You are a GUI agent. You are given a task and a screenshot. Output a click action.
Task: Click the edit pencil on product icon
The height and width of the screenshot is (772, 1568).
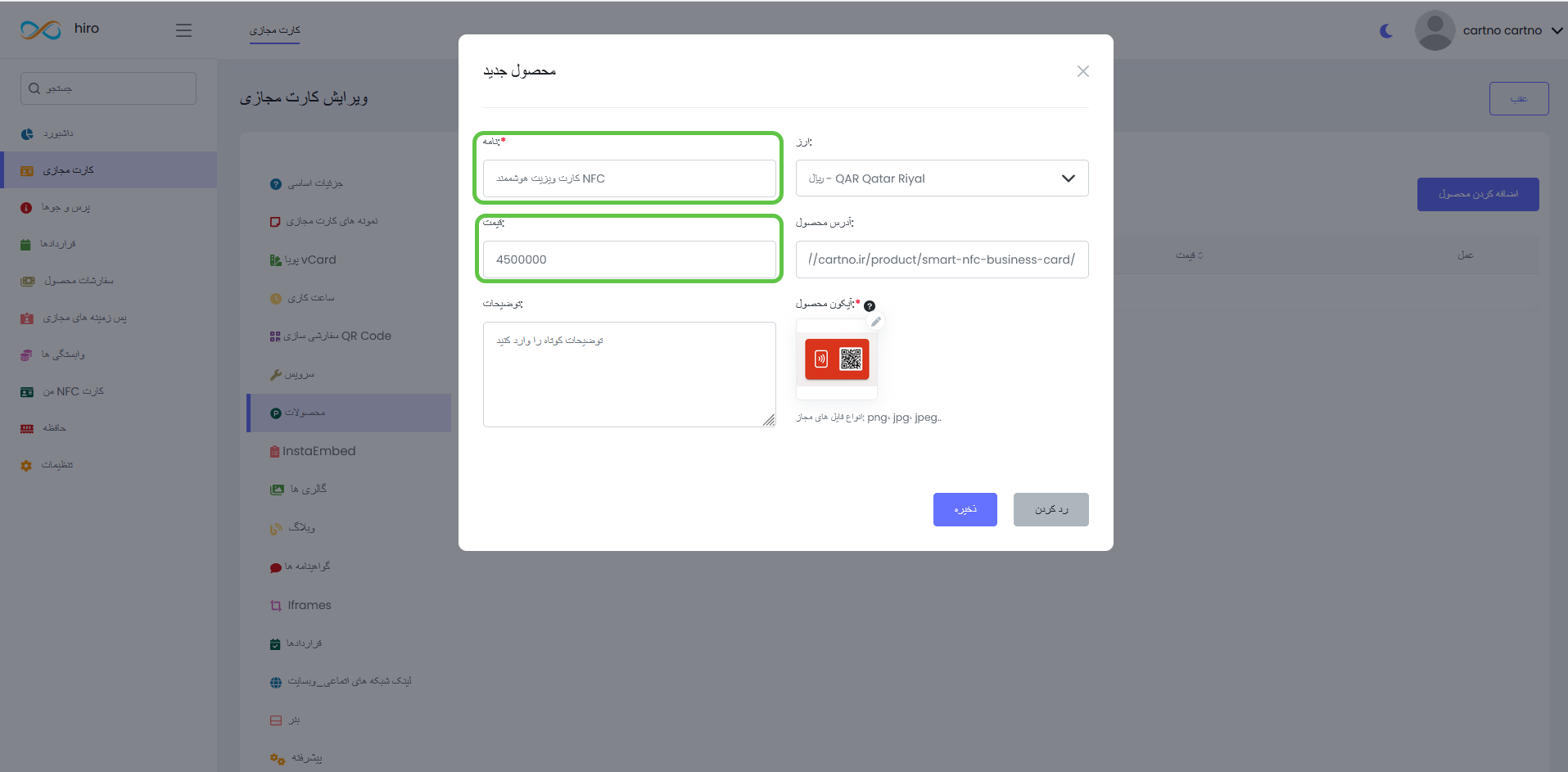coord(876,322)
